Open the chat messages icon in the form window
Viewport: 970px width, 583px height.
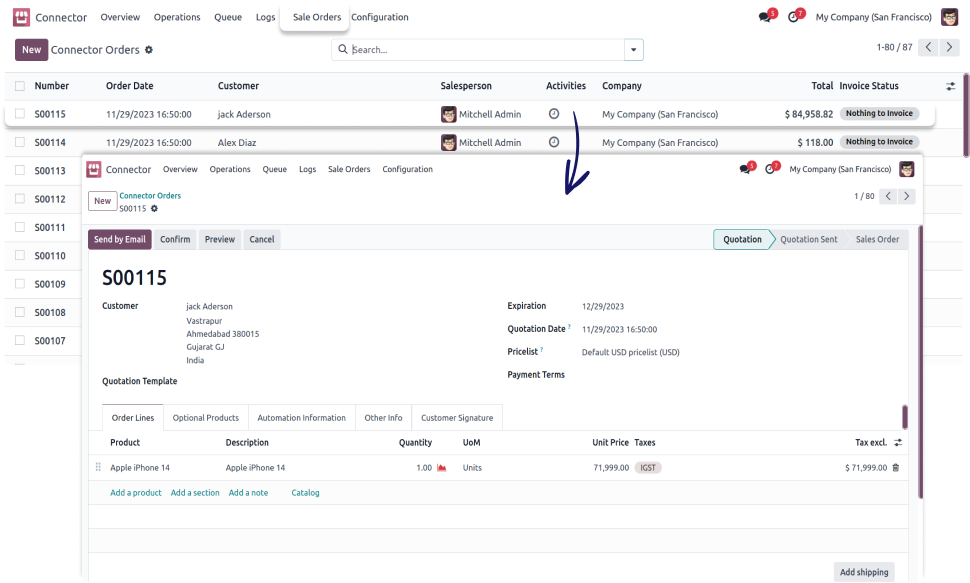(747, 168)
